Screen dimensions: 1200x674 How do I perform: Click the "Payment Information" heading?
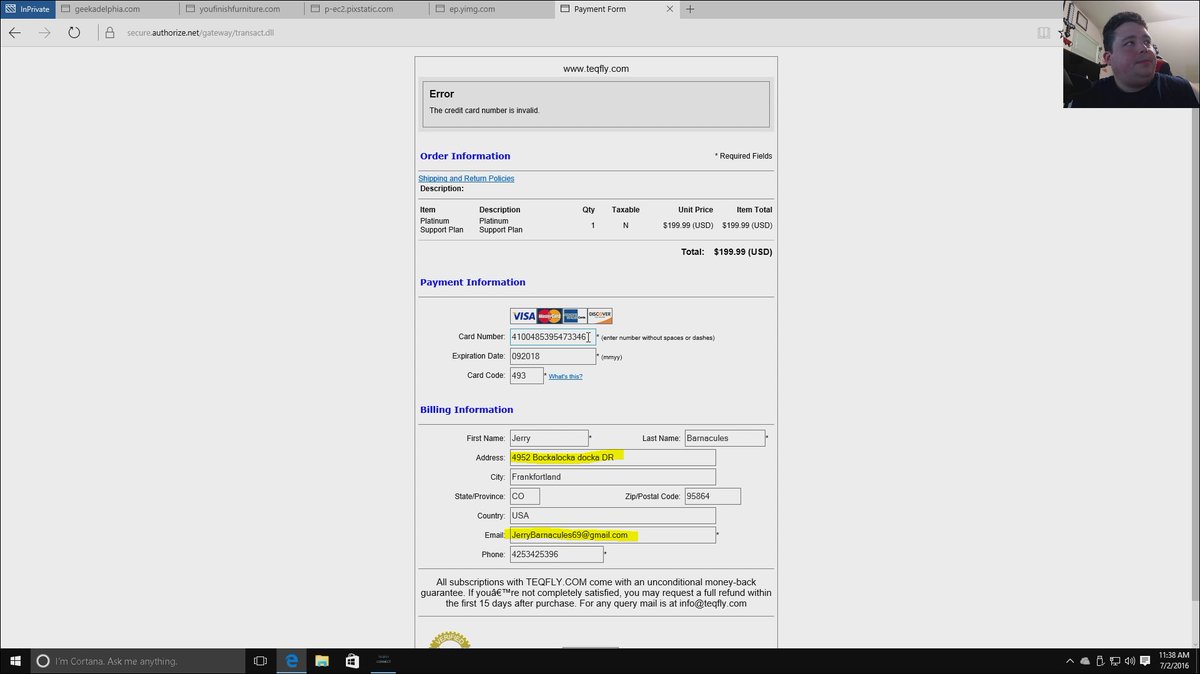coord(473,282)
